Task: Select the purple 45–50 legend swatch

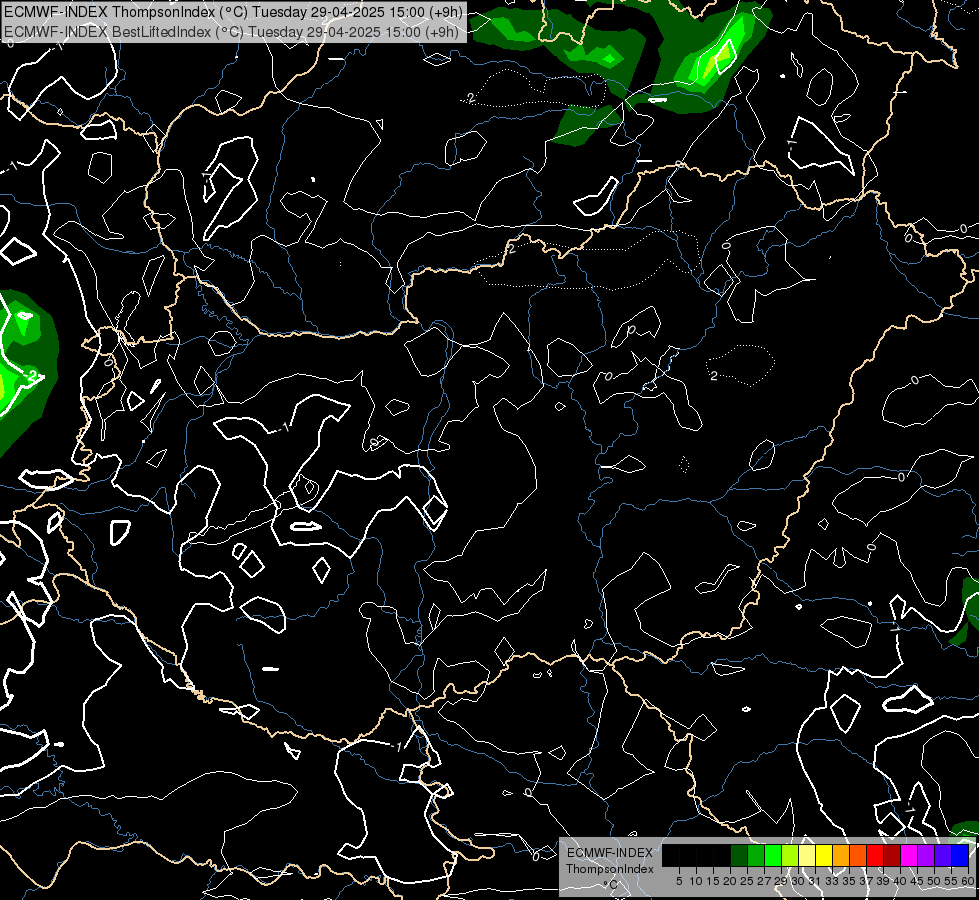Action: pos(926,856)
